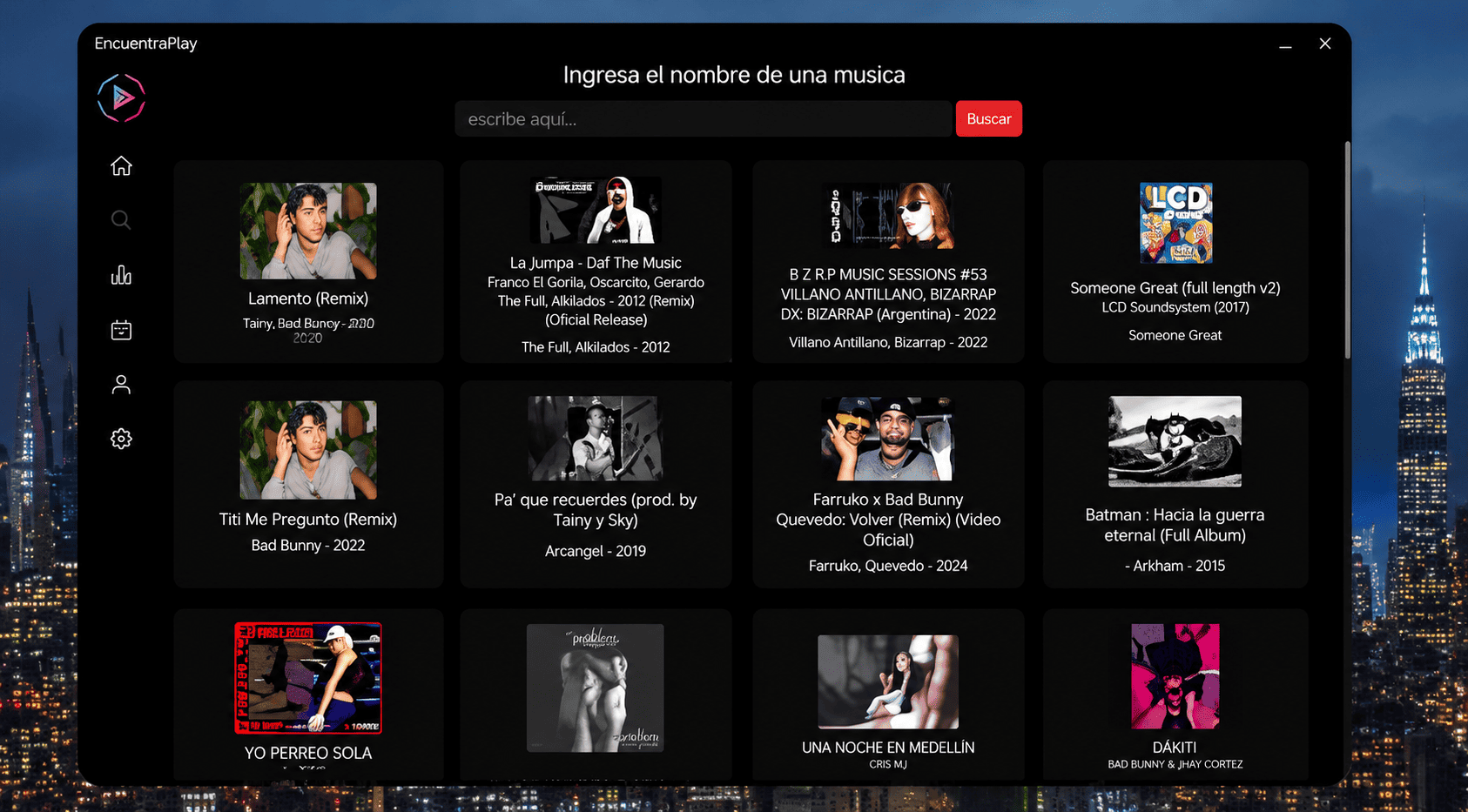This screenshot has height=812, width=1468.
Task: Click 'Bad Bunny - 2022' text
Action: (308, 546)
